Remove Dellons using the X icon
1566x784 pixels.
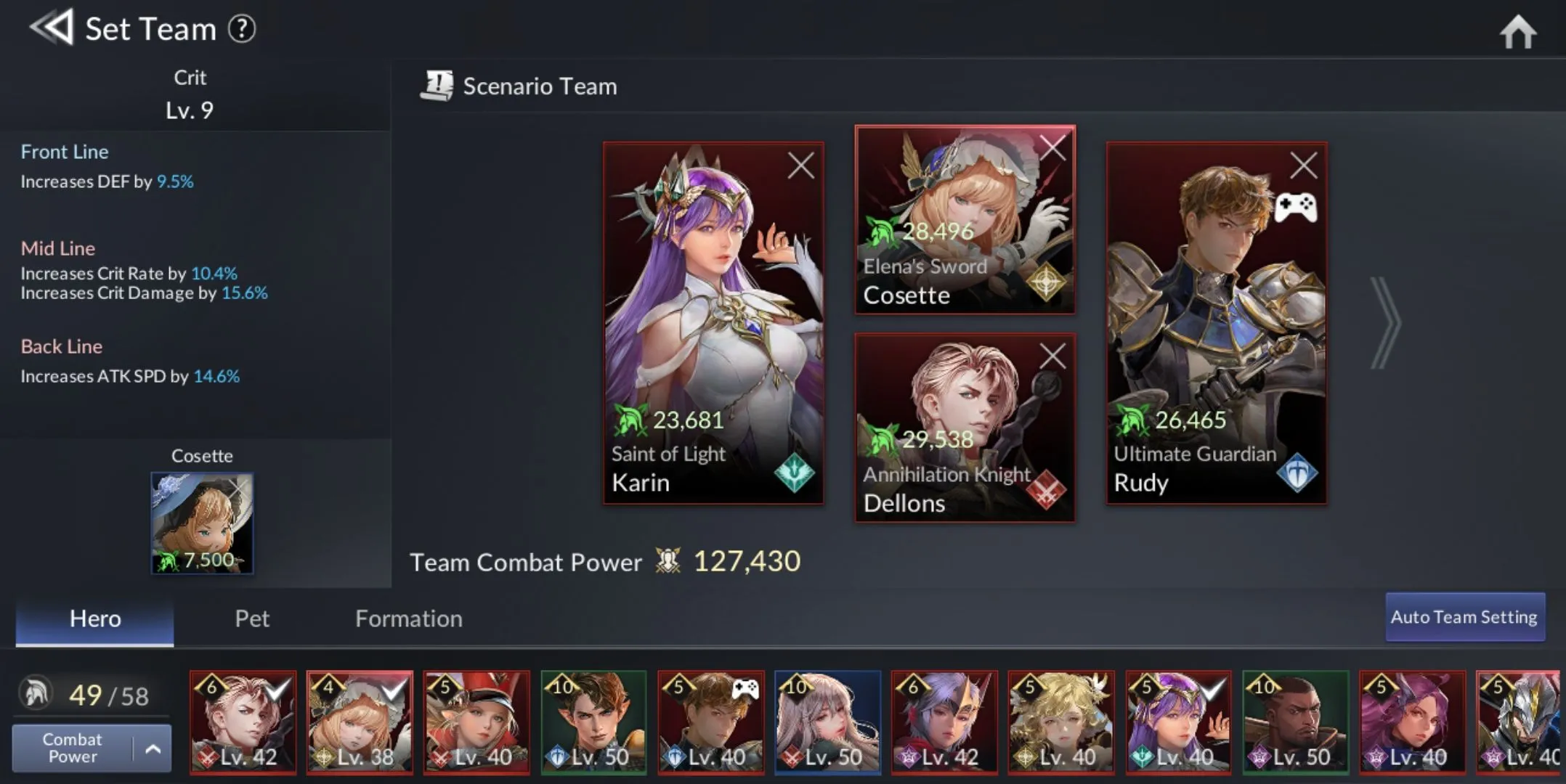point(1052,356)
